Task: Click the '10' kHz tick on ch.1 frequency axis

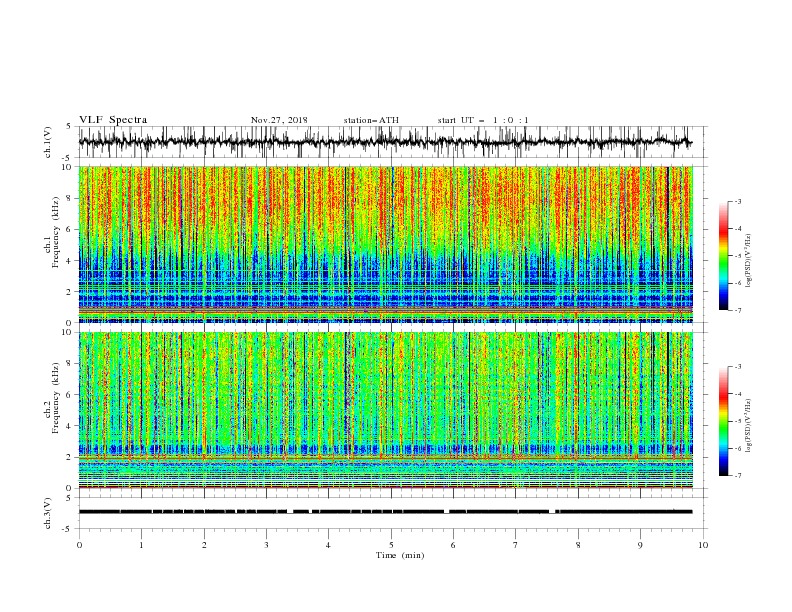Action: coord(68,167)
